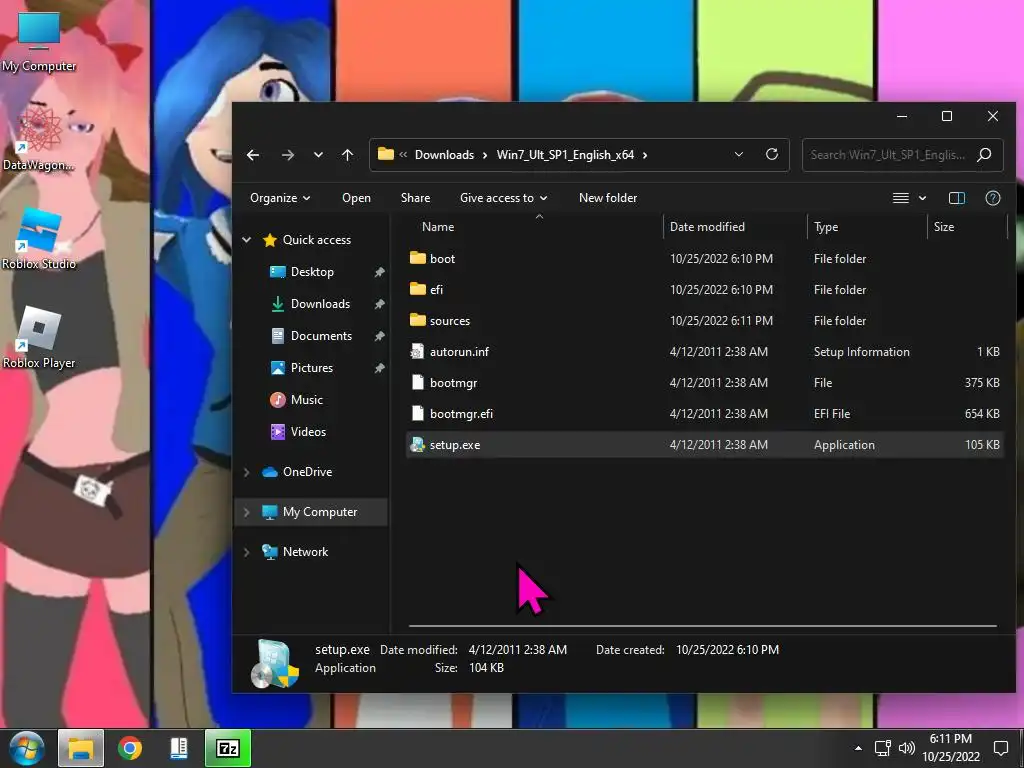Click Downloads in address breadcrumb
The image size is (1024, 768).
[445, 155]
